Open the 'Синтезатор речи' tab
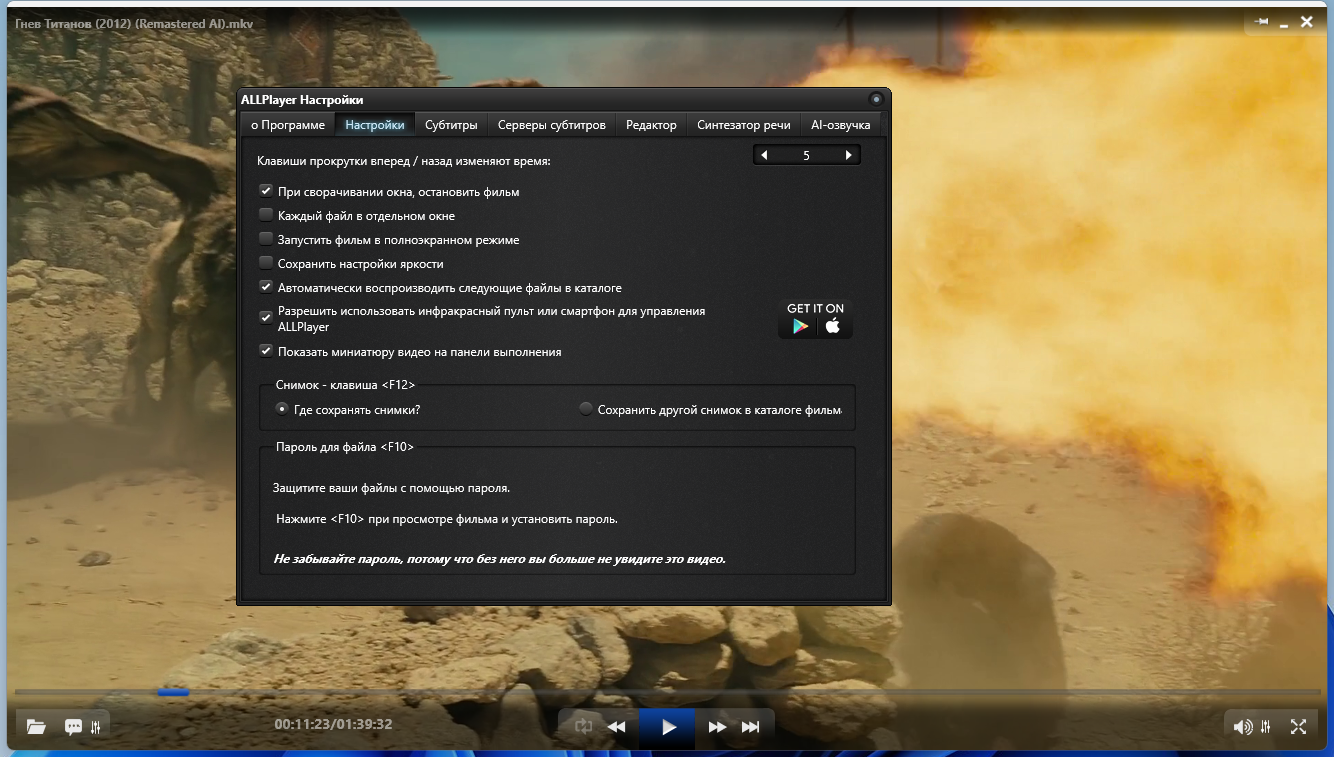Image resolution: width=1334 pixels, height=757 pixels. [x=744, y=125]
